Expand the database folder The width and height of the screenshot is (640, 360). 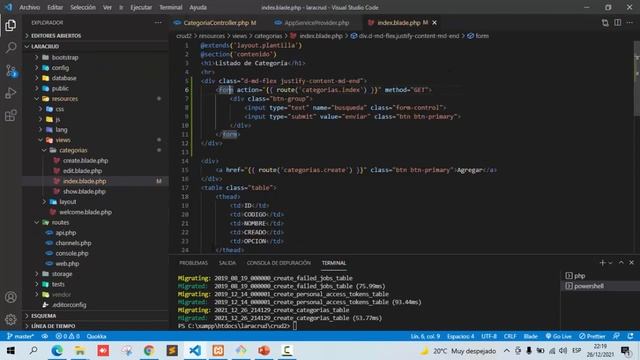click(64, 78)
